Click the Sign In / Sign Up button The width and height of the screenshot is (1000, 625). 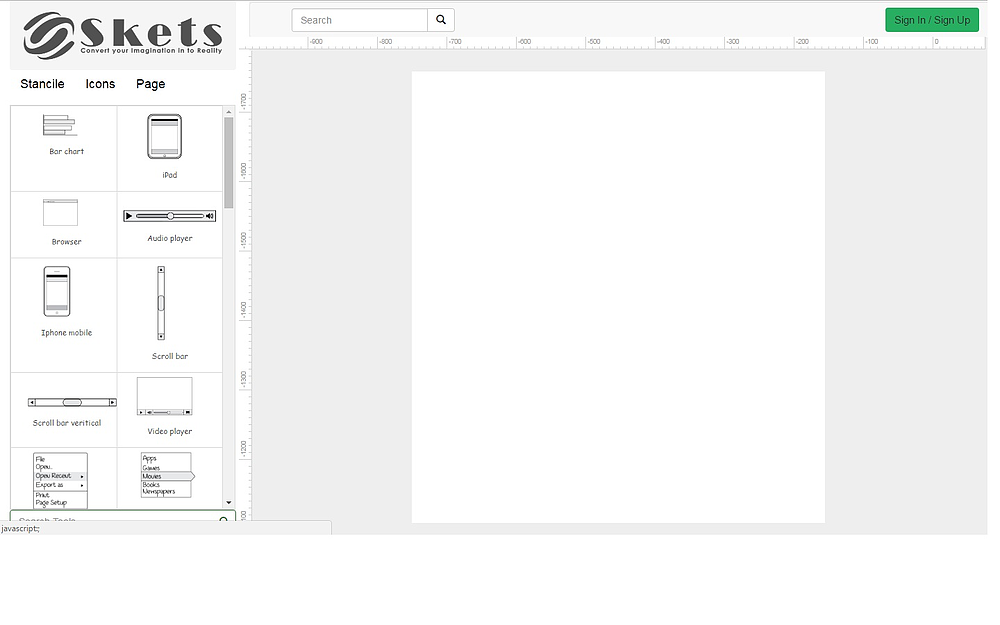[932, 20]
